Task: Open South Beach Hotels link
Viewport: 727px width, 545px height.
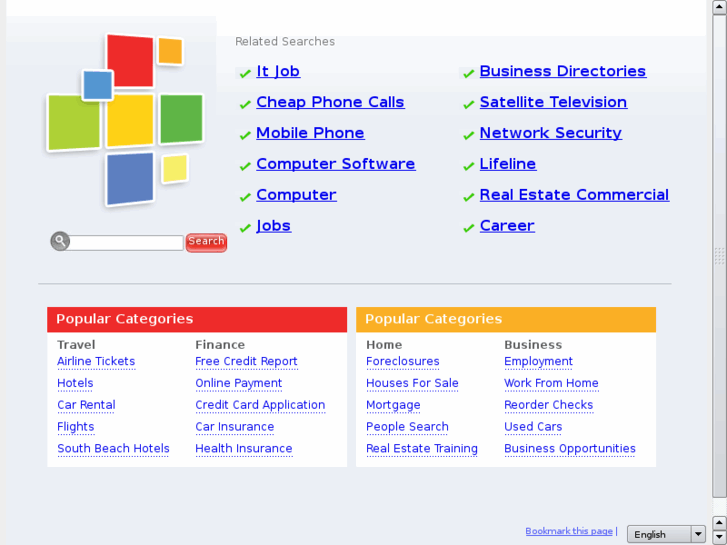Action: 113,449
